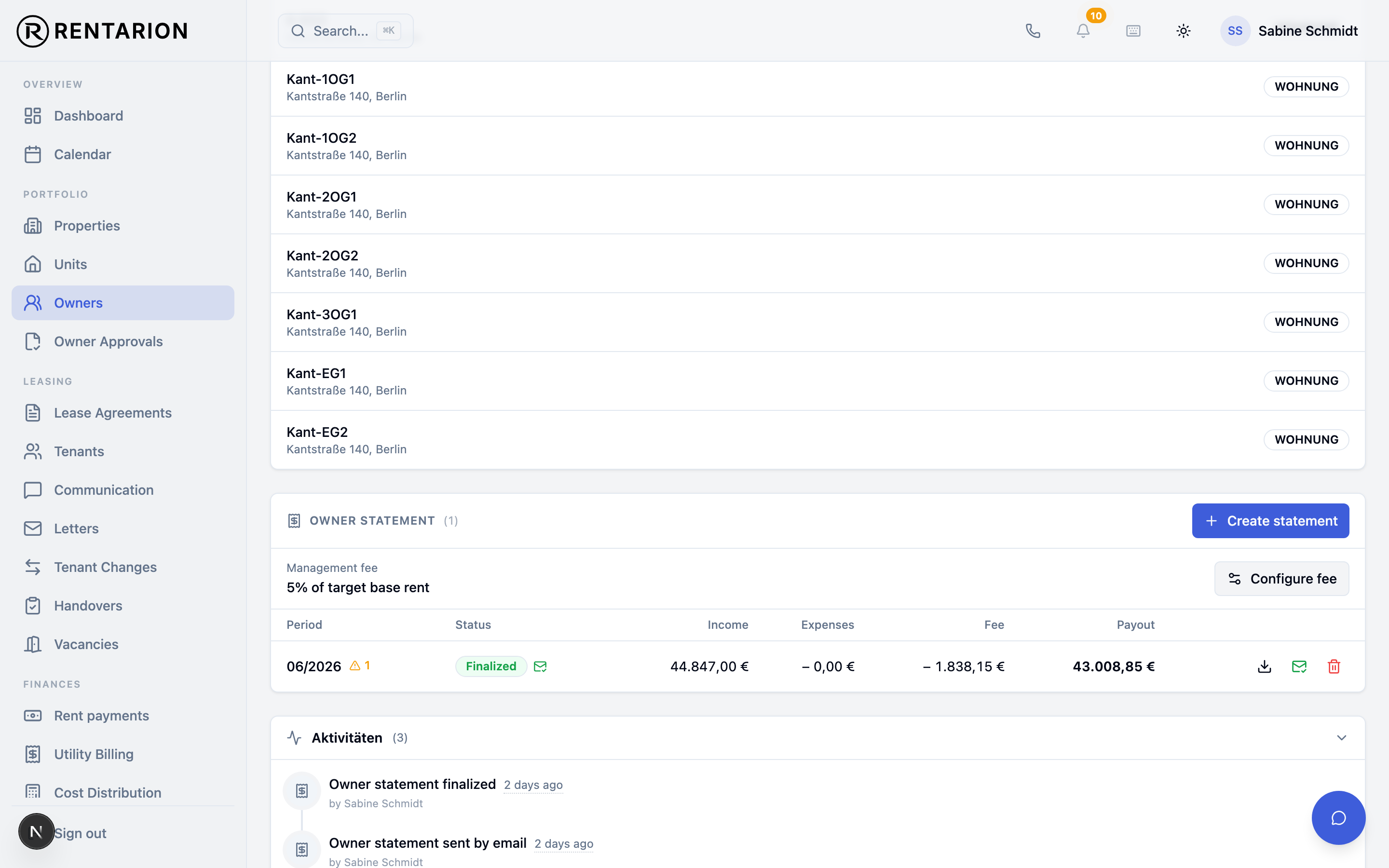
Task: Click income value 44.847,00 €
Action: pyautogui.click(x=709, y=666)
